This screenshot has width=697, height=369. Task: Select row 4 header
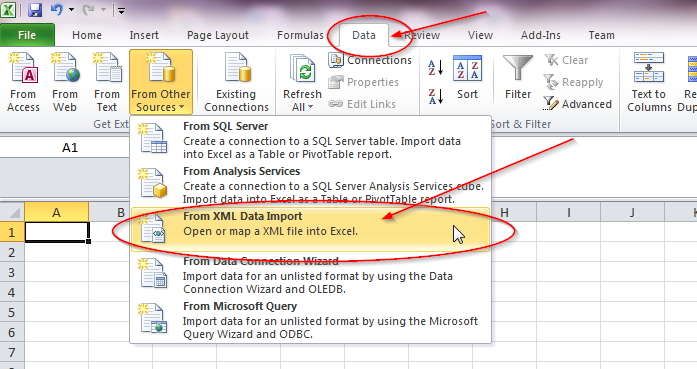pos(12,292)
